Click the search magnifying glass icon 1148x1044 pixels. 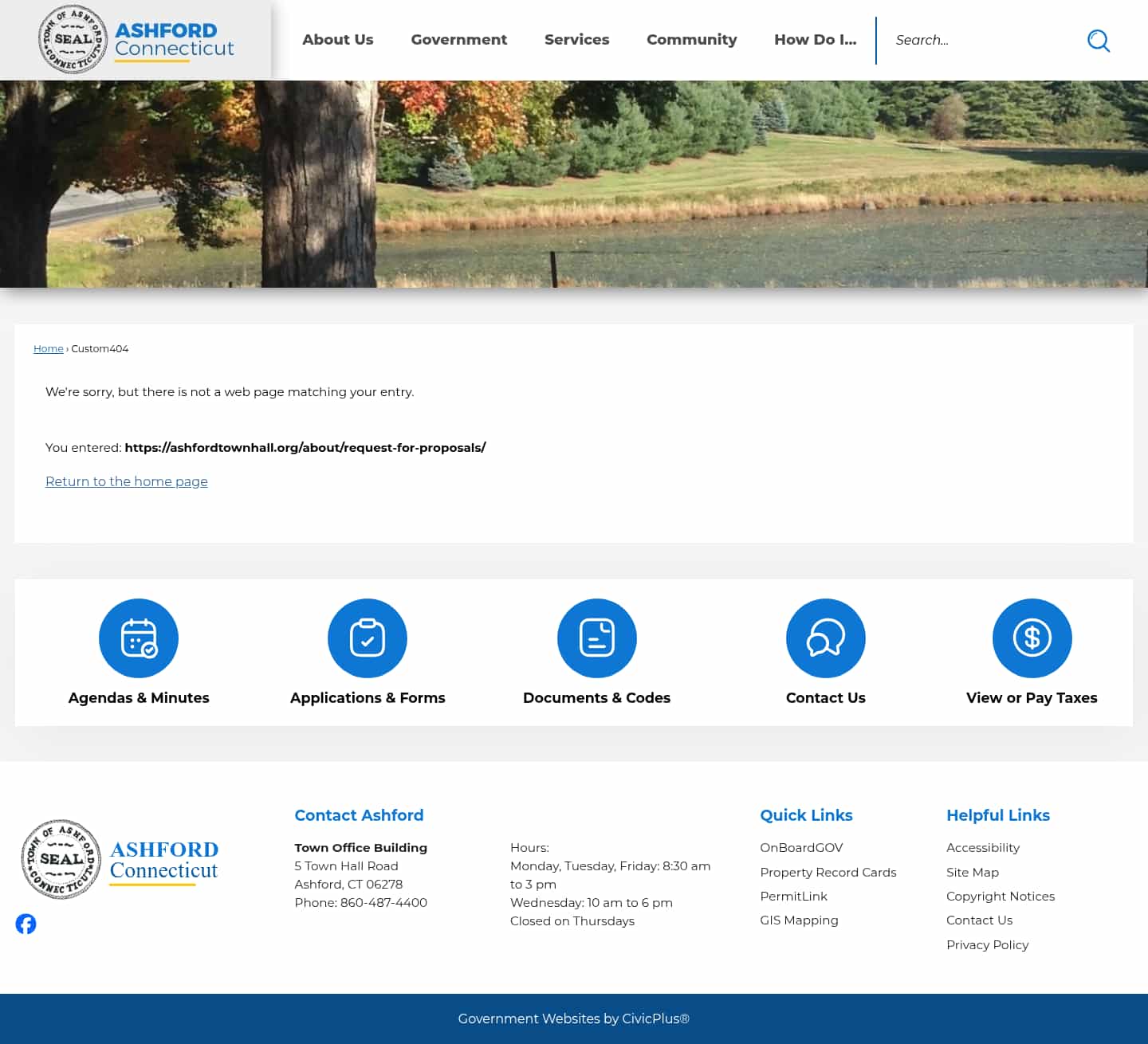[1098, 40]
